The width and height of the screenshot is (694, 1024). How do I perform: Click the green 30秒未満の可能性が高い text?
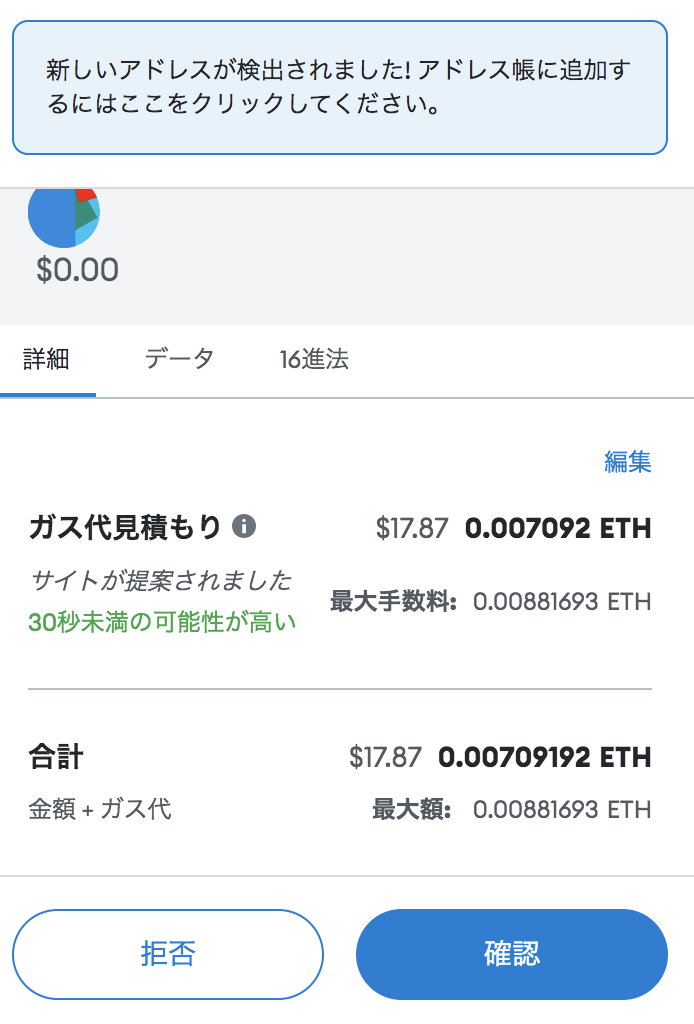click(162, 622)
